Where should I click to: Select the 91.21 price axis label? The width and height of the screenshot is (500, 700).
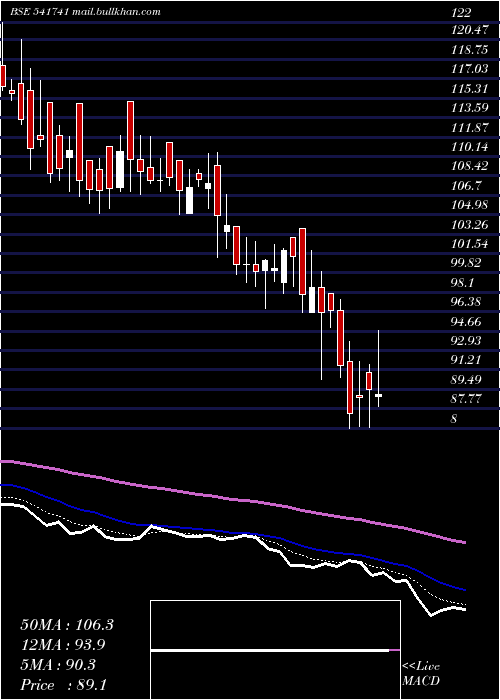466,359
